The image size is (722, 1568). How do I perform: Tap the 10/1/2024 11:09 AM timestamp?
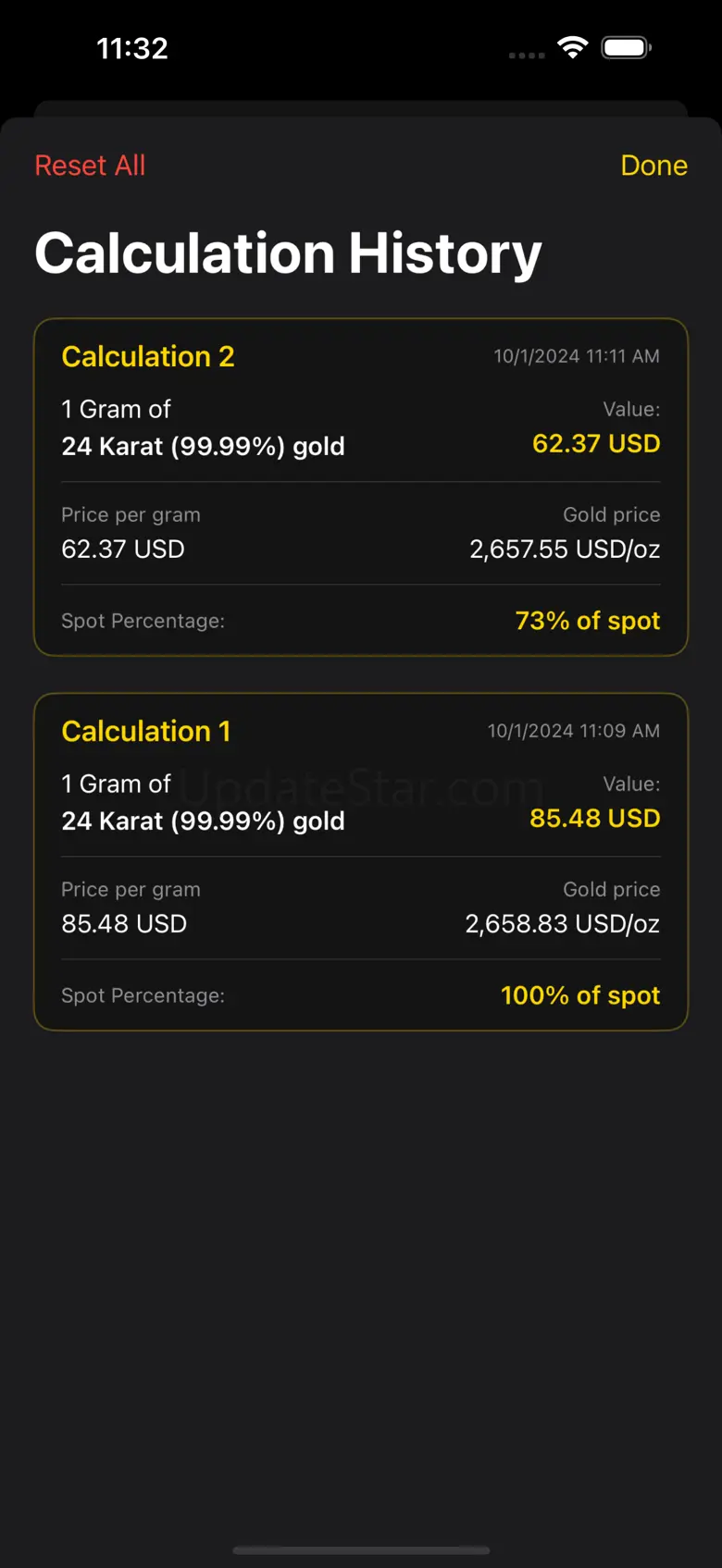(574, 731)
